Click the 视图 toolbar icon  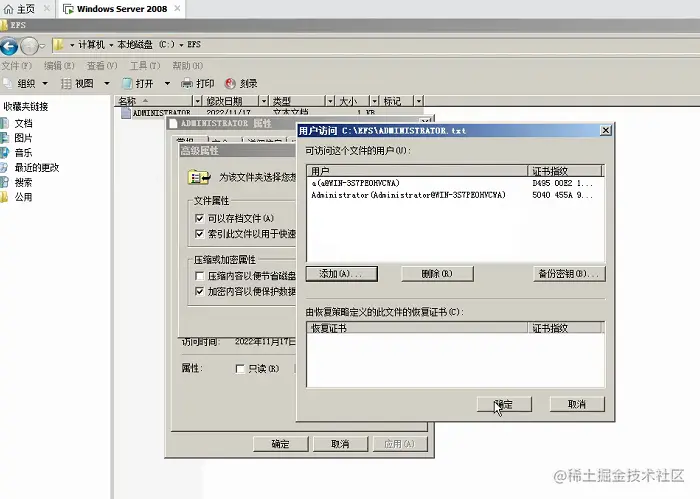[66, 83]
